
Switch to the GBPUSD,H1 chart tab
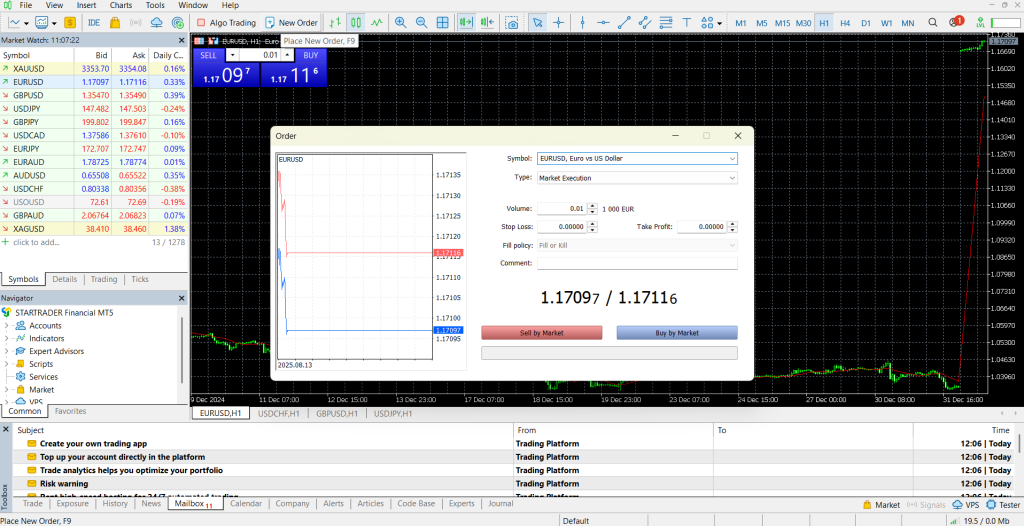pos(337,414)
